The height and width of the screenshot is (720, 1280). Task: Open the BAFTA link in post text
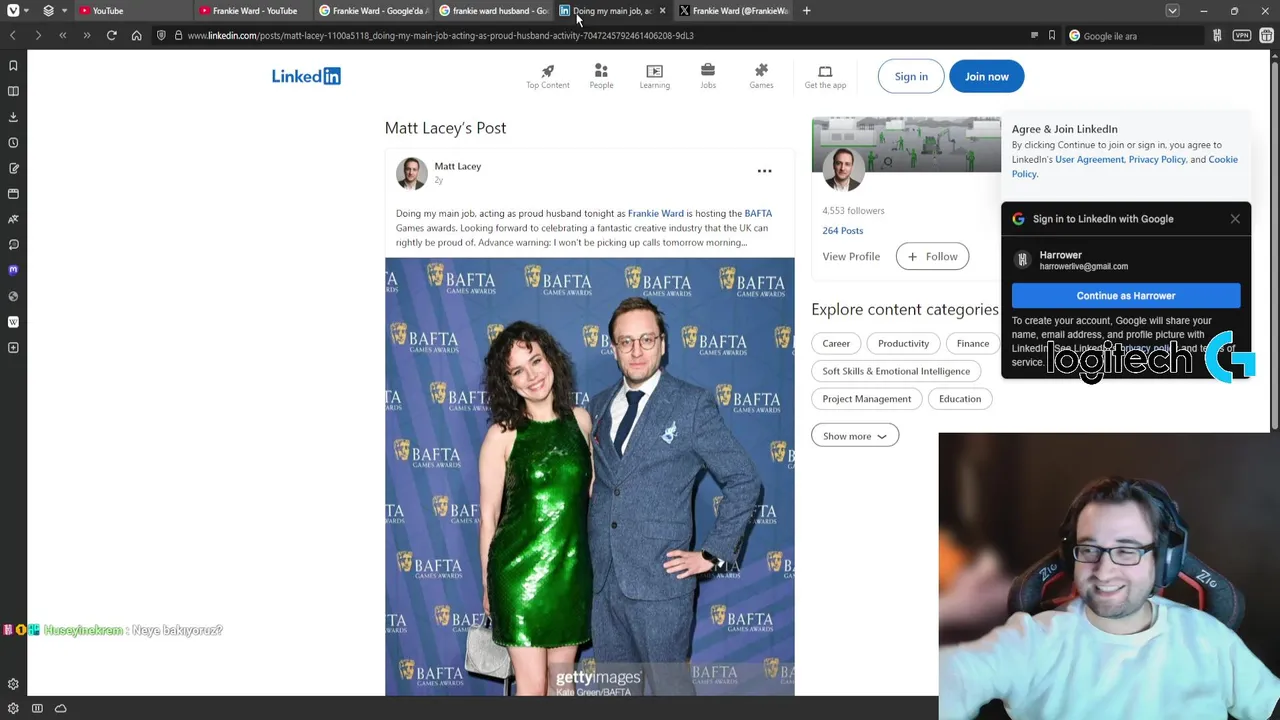pos(758,213)
